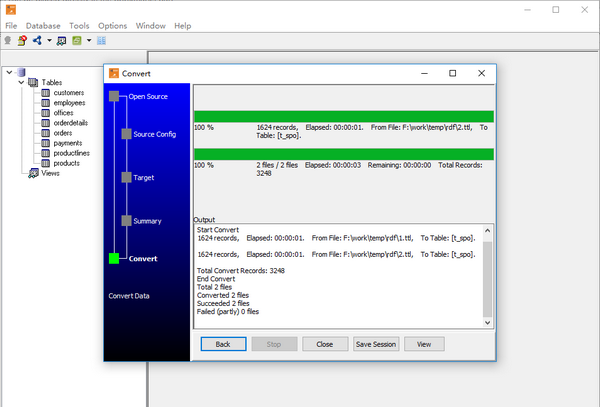Click the Open Source step label
The height and width of the screenshot is (407, 600).
tap(148, 96)
